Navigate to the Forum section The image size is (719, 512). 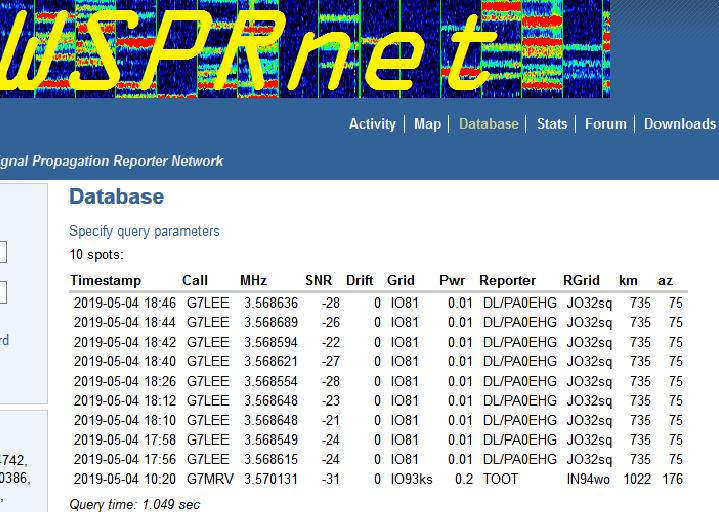point(605,124)
